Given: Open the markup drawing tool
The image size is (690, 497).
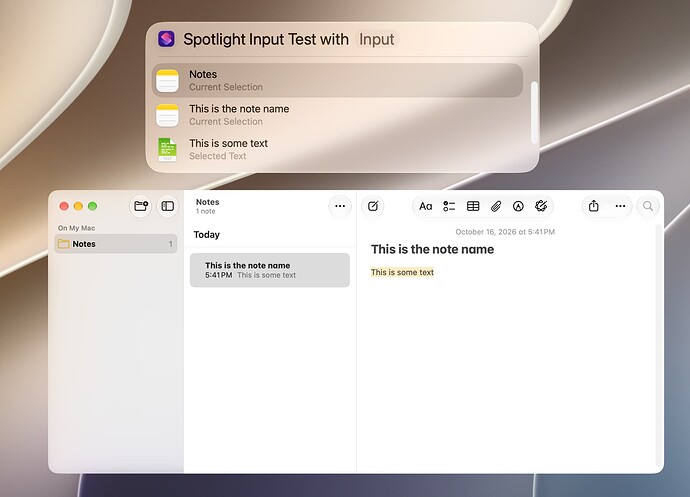Looking at the screenshot, I should [x=518, y=206].
